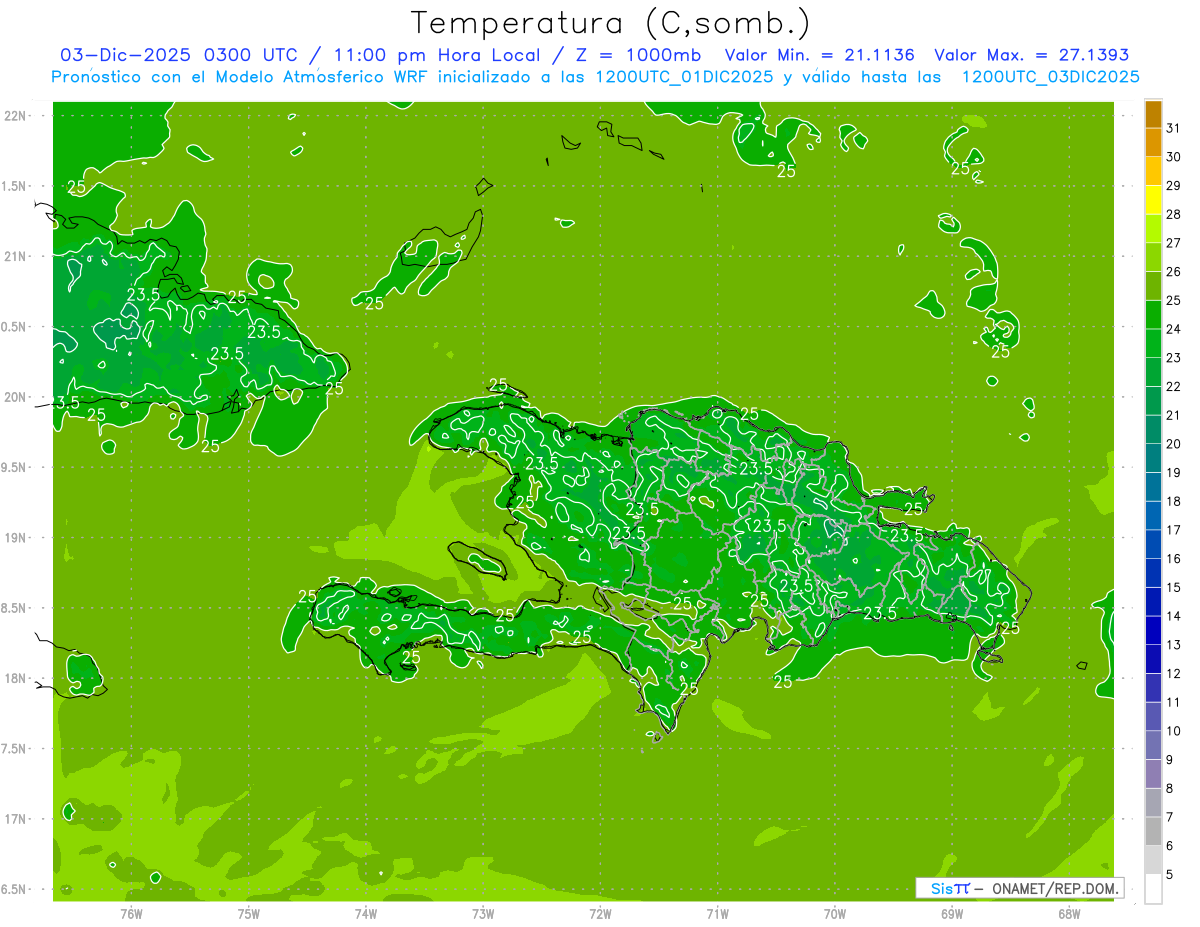Click the "76W" longitude axis label

tap(131, 913)
